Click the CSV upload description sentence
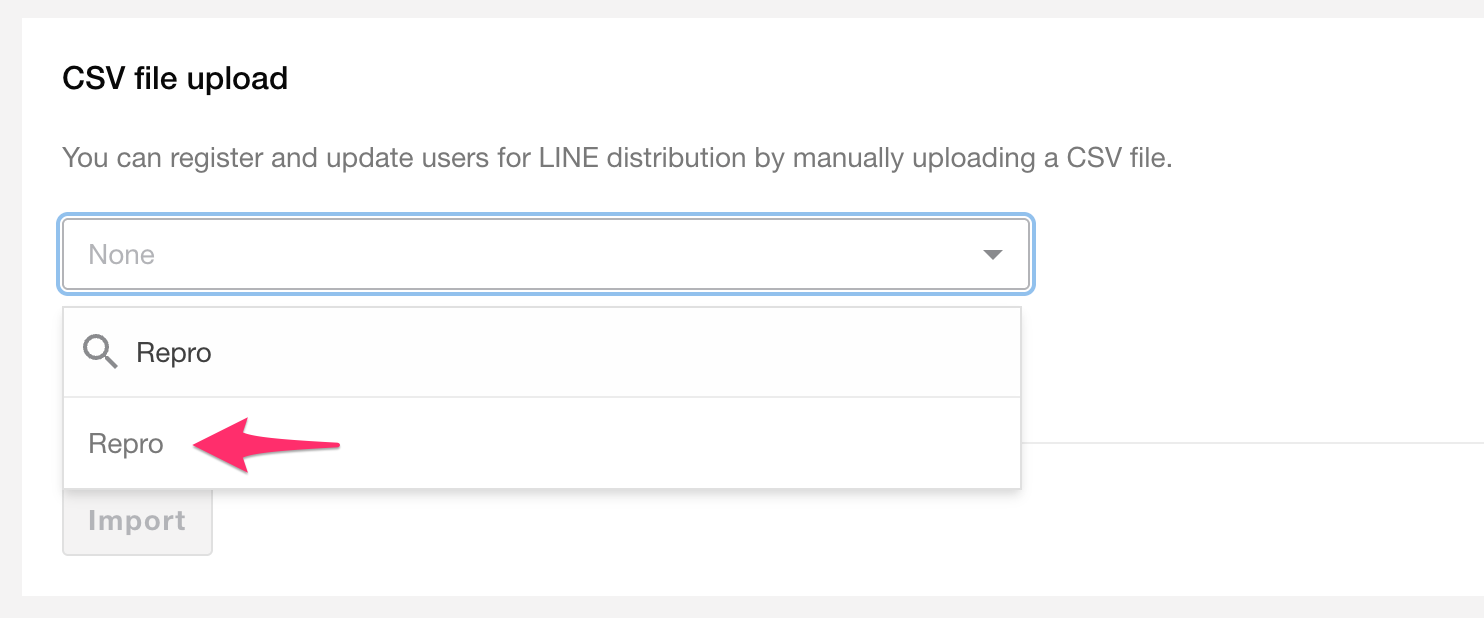 616,158
